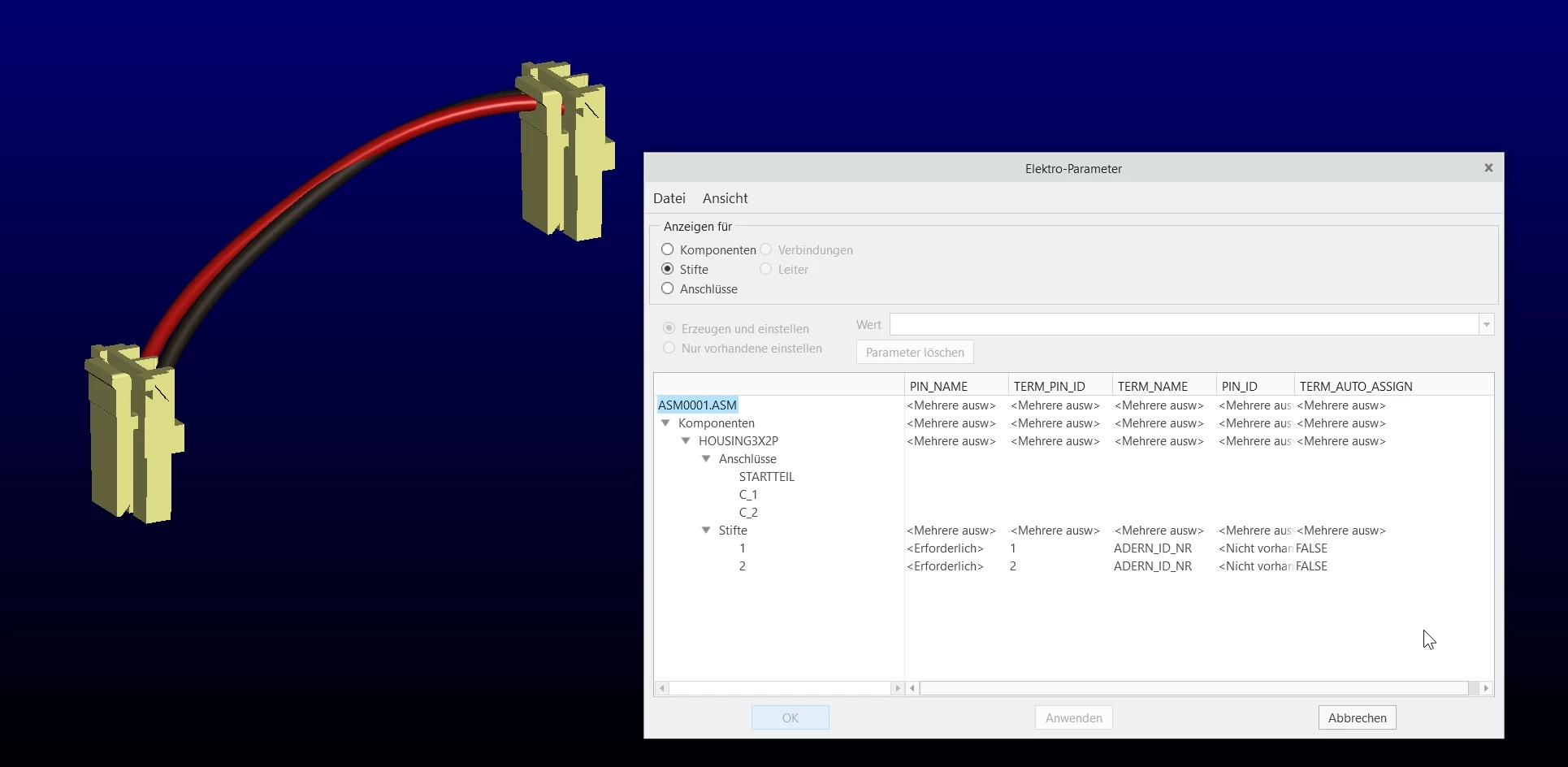
Task: Collapse the HOUSING3X2P tree node
Action: click(686, 441)
